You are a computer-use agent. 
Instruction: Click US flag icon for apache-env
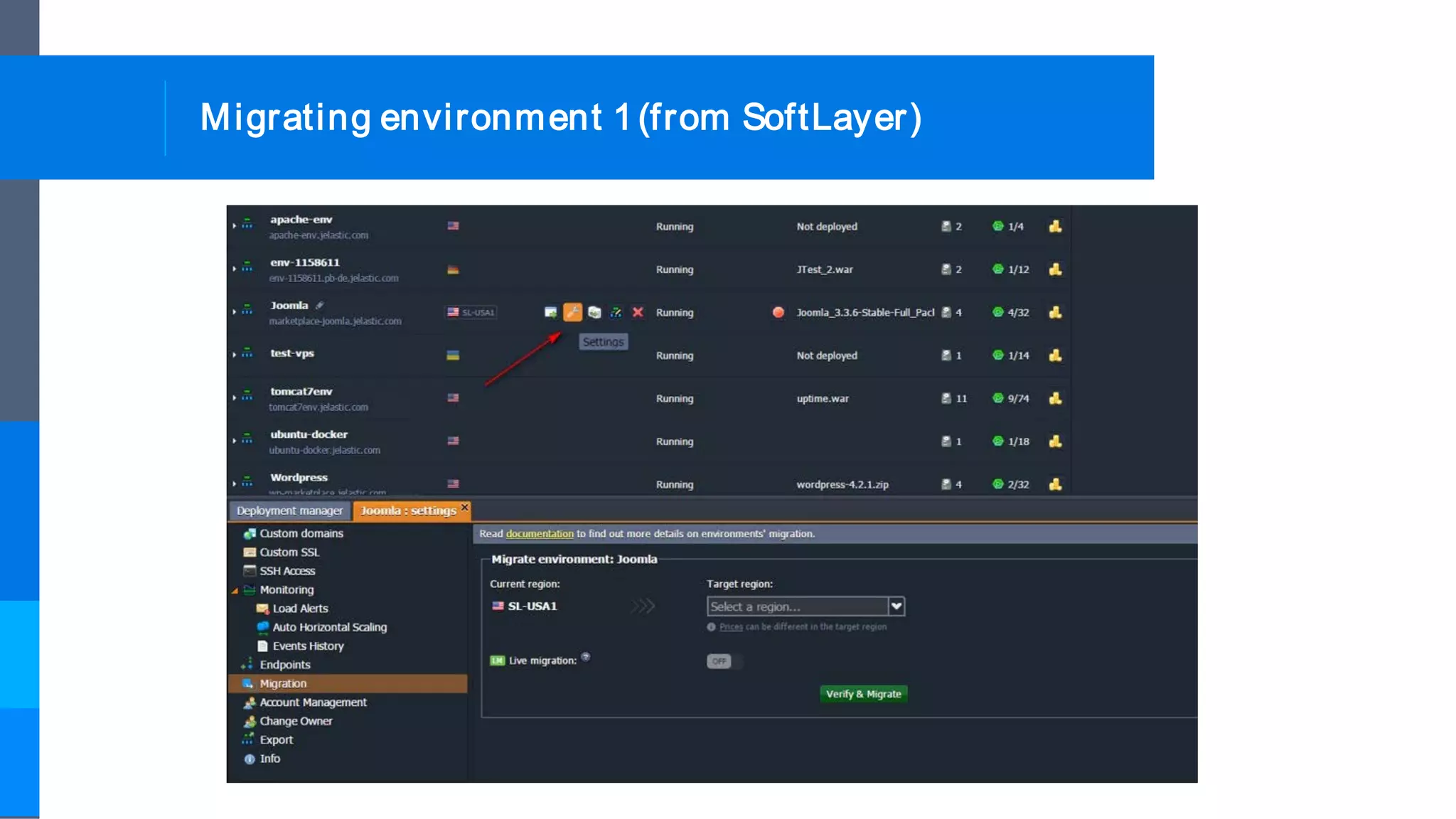click(453, 226)
